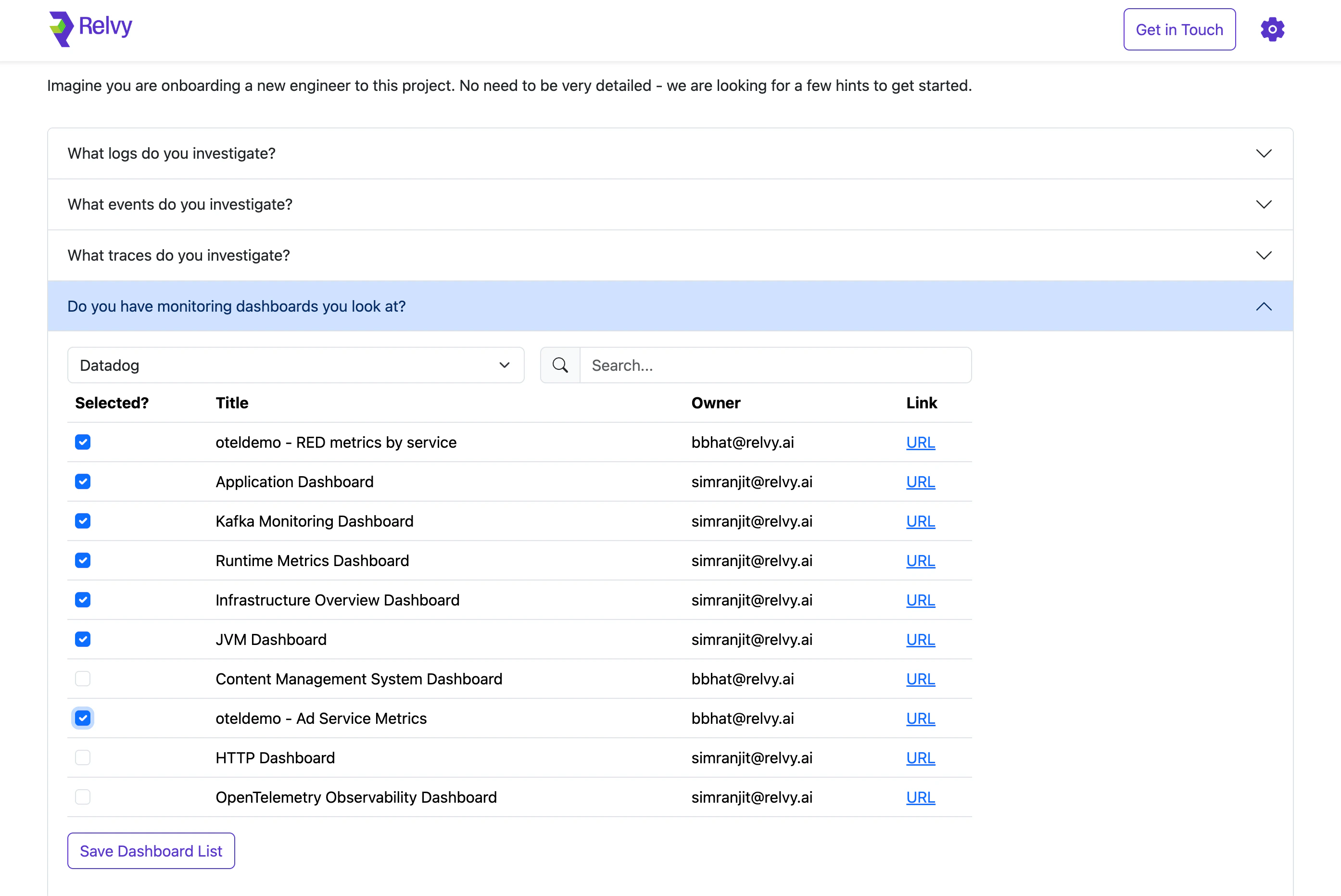Uncheck oteldemo - RED metrics by service

(x=83, y=442)
